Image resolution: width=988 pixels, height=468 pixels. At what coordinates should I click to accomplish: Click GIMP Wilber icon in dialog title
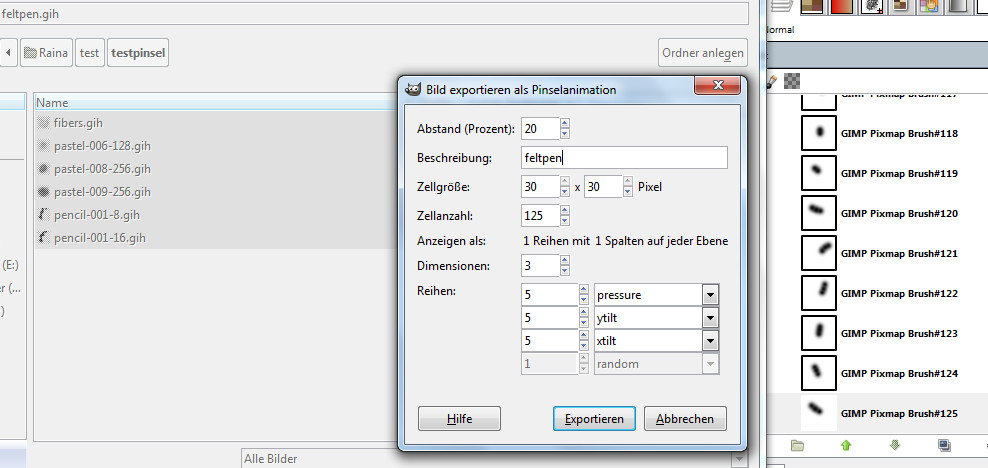[x=413, y=90]
